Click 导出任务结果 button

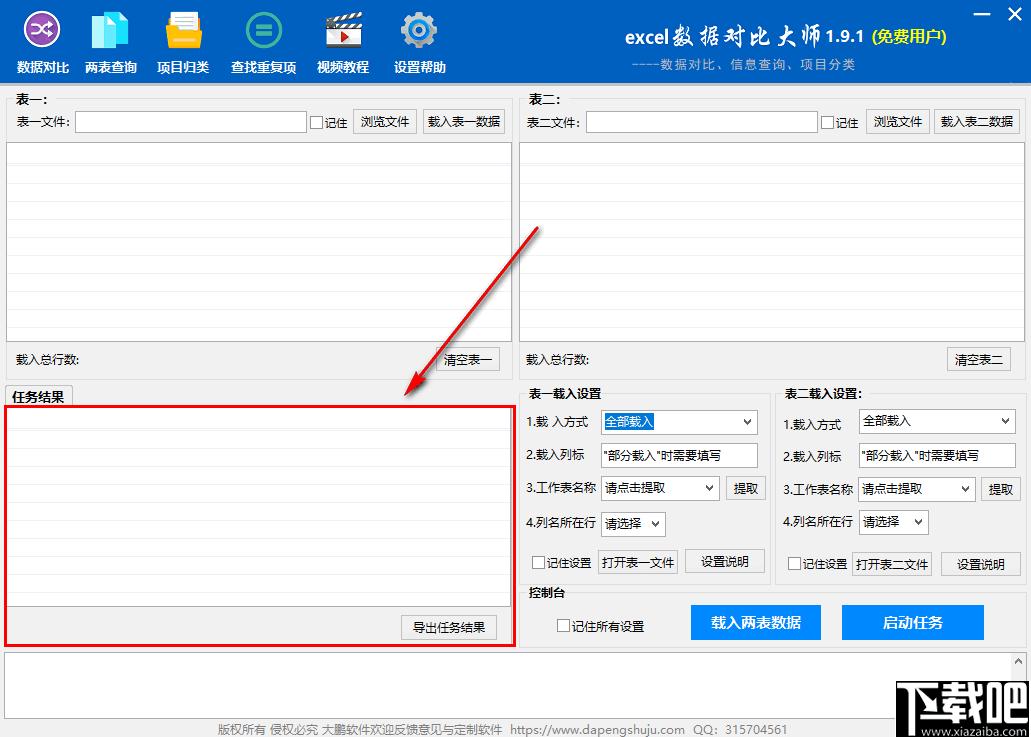coord(448,627)
